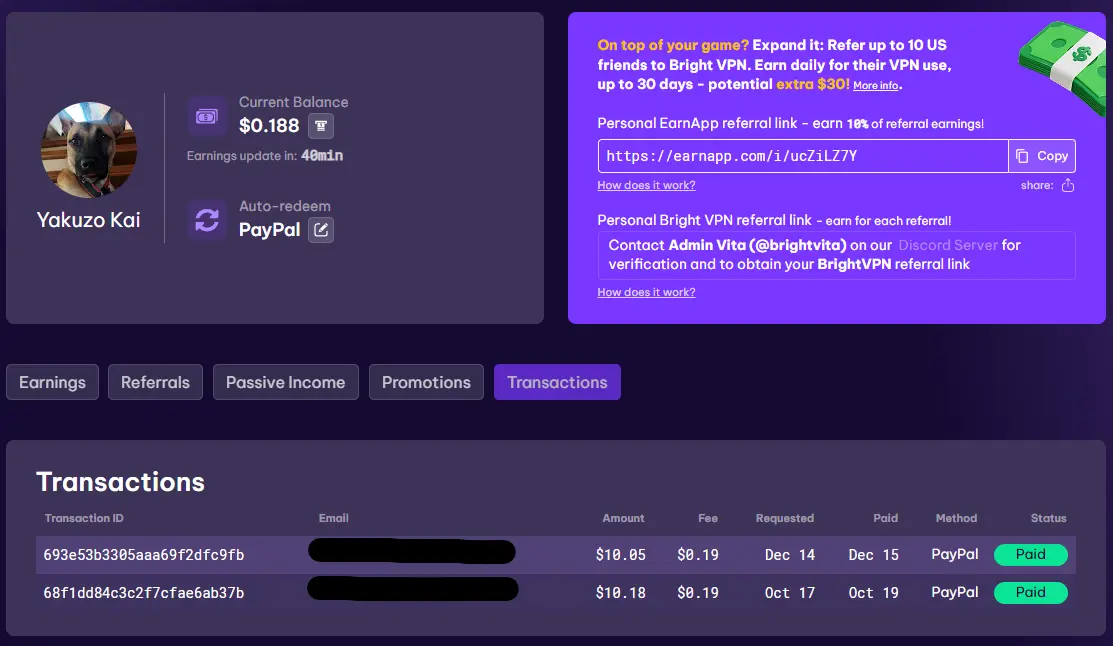Select the Transactions tab

coord(557,382)
